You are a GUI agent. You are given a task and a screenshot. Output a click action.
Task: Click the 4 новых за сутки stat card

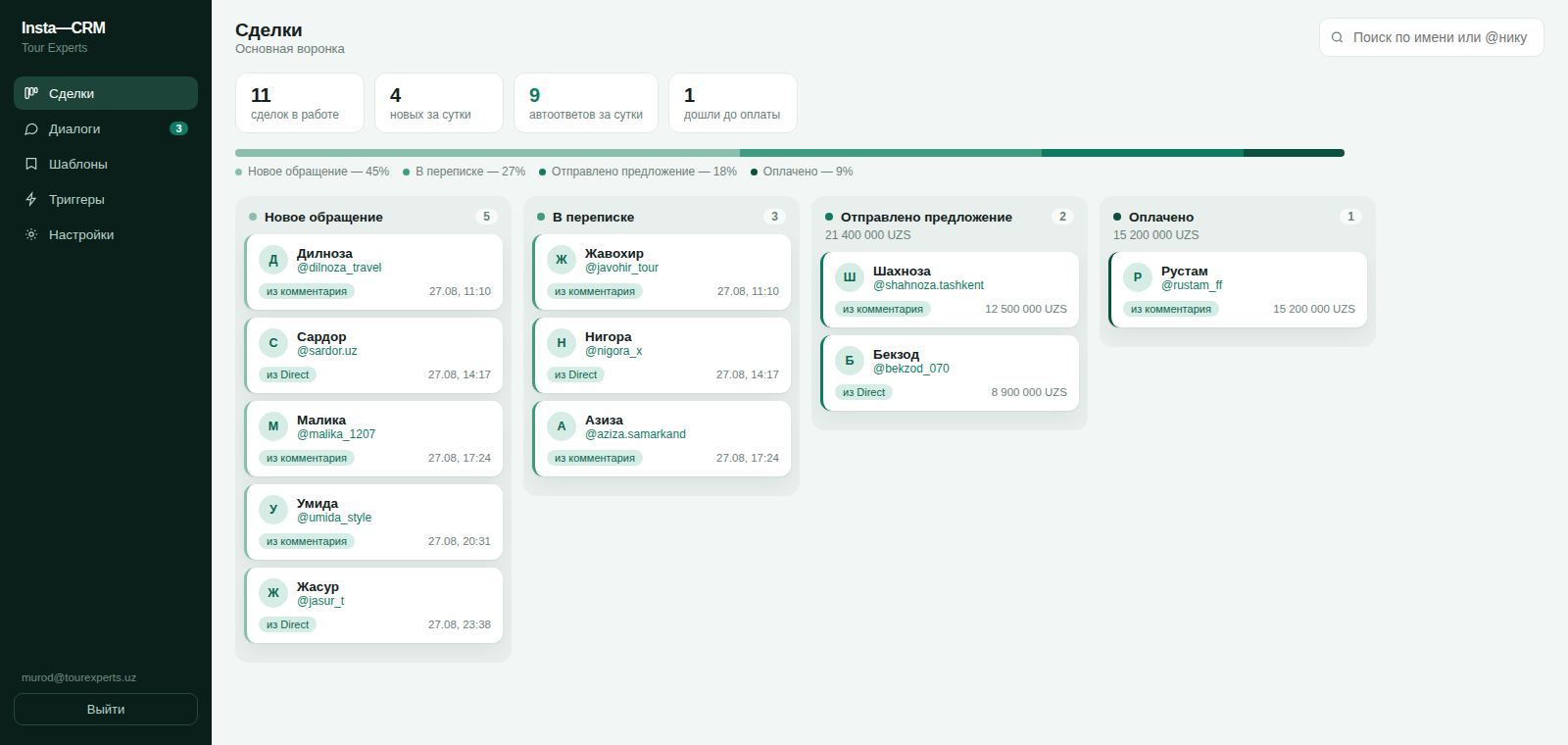(439, 103)
